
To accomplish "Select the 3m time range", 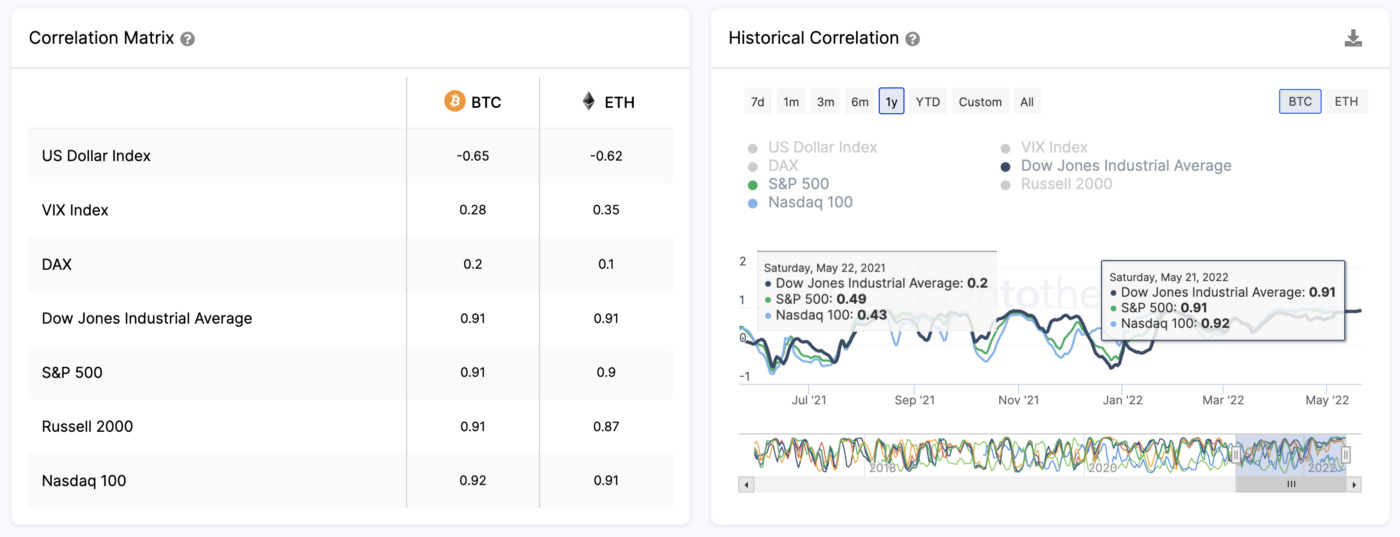I will point(826,101).
